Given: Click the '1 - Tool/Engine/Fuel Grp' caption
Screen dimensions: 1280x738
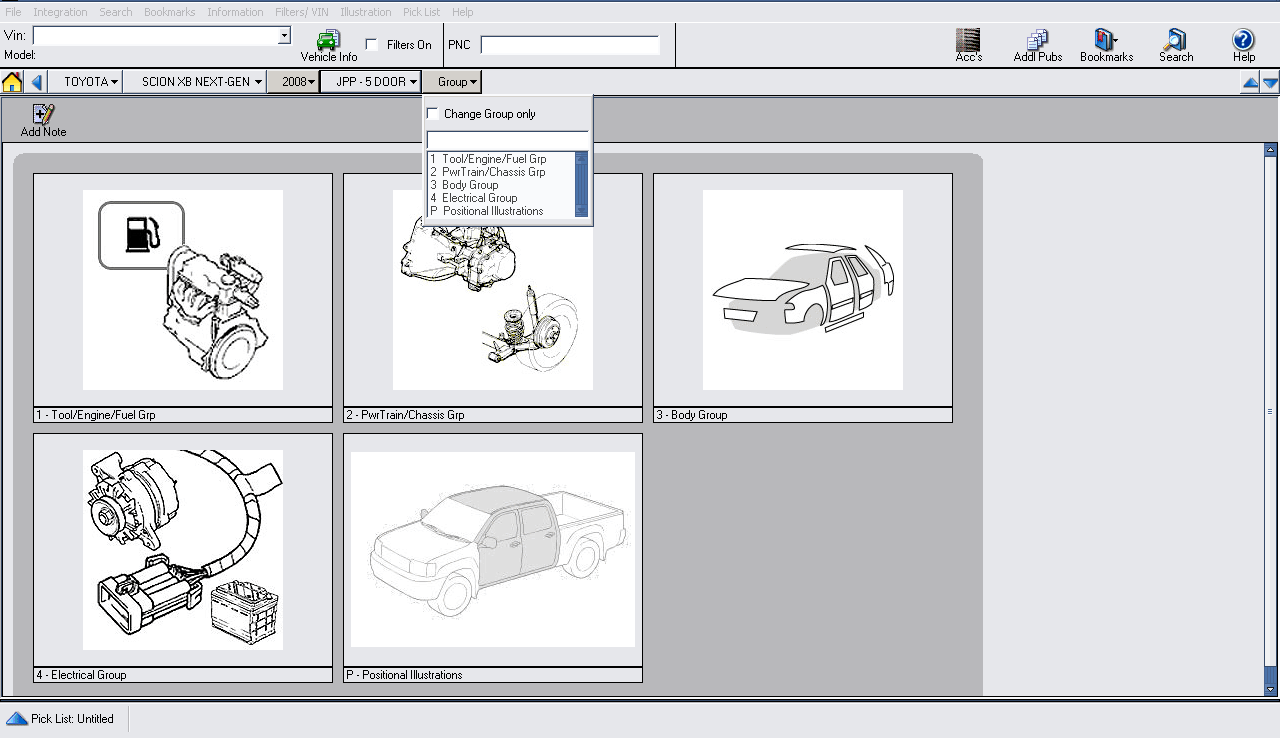Looking at the screenshot, I should 183,415.
